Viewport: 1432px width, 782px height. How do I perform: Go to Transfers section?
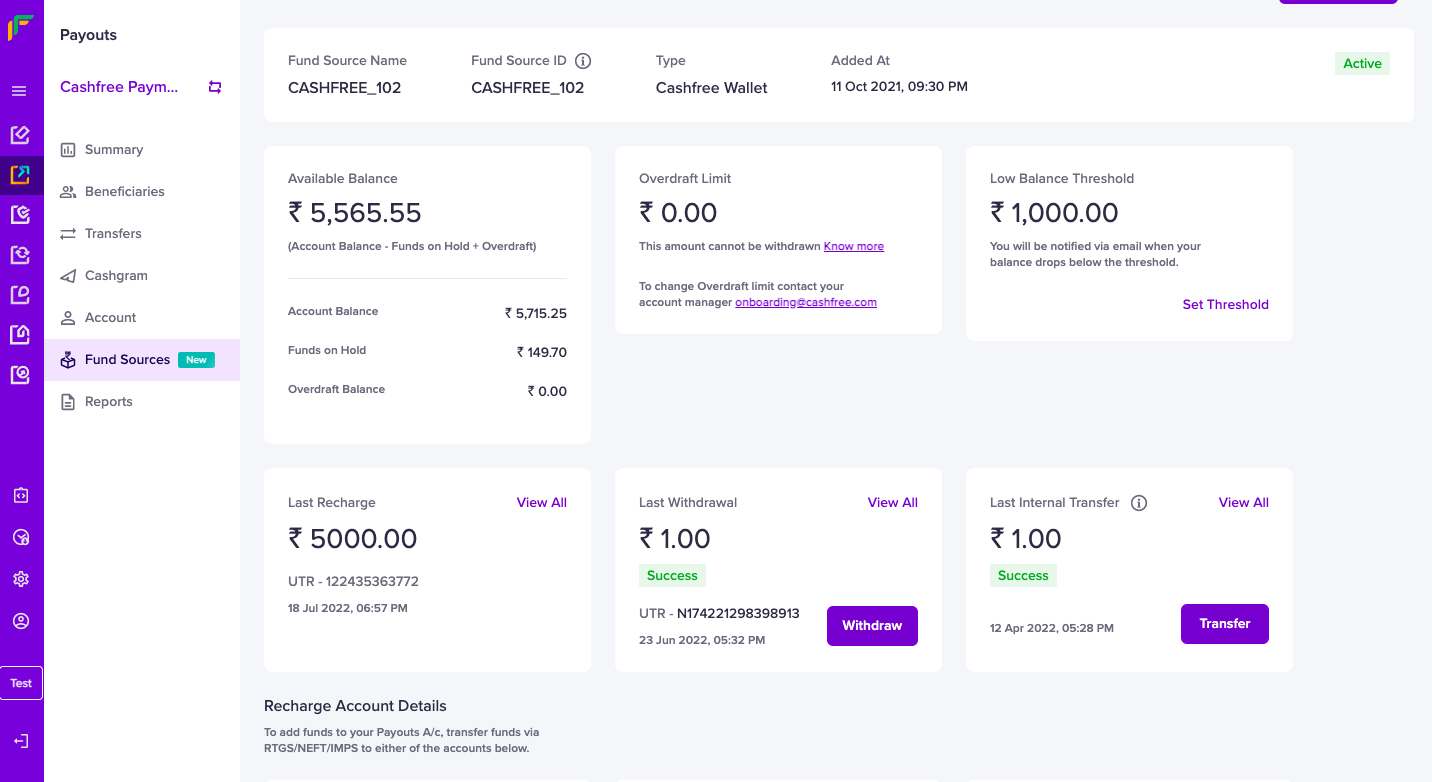tap(113, 233)
